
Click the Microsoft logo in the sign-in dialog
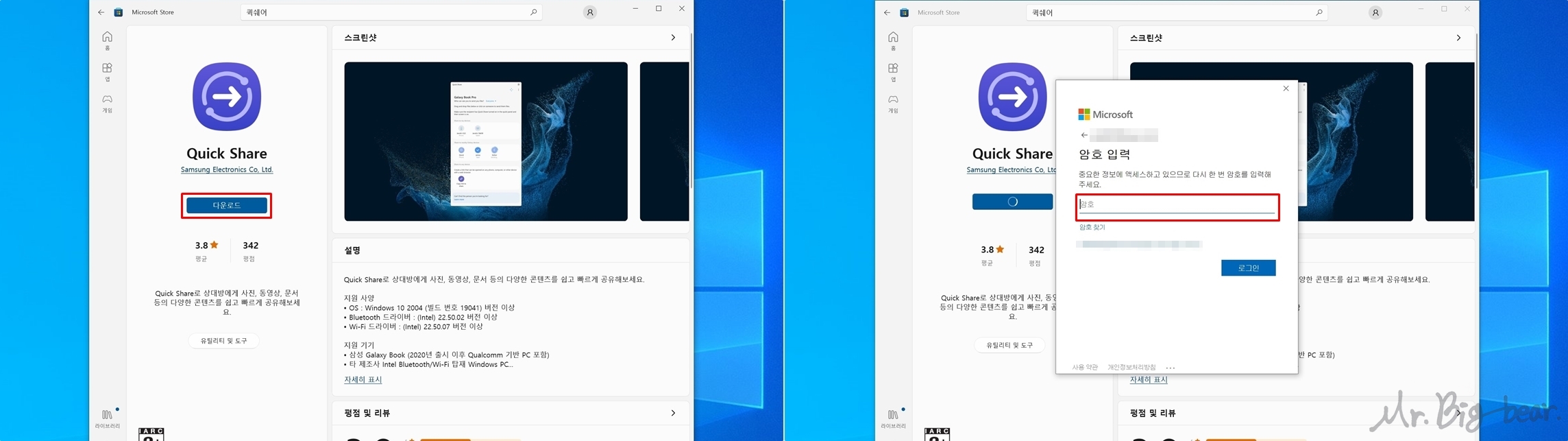coord(1105,115)
